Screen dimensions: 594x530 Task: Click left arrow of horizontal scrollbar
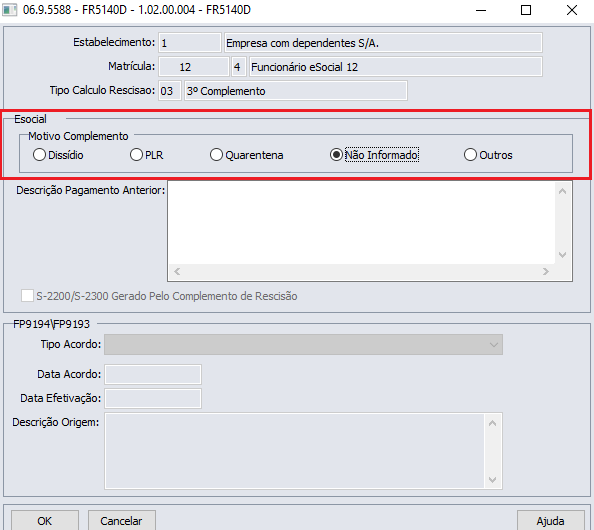pos(177,272)
